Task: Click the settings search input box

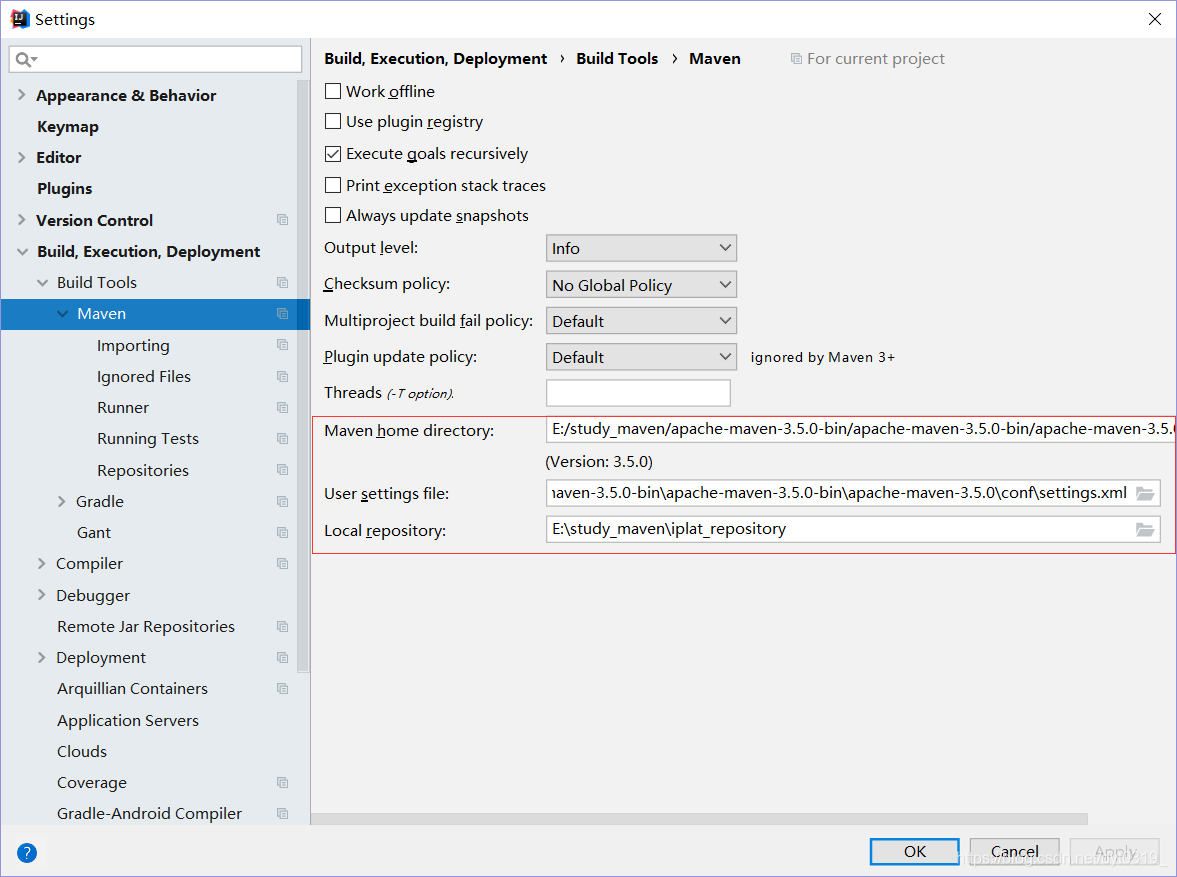Action: (x=155, y=59)
